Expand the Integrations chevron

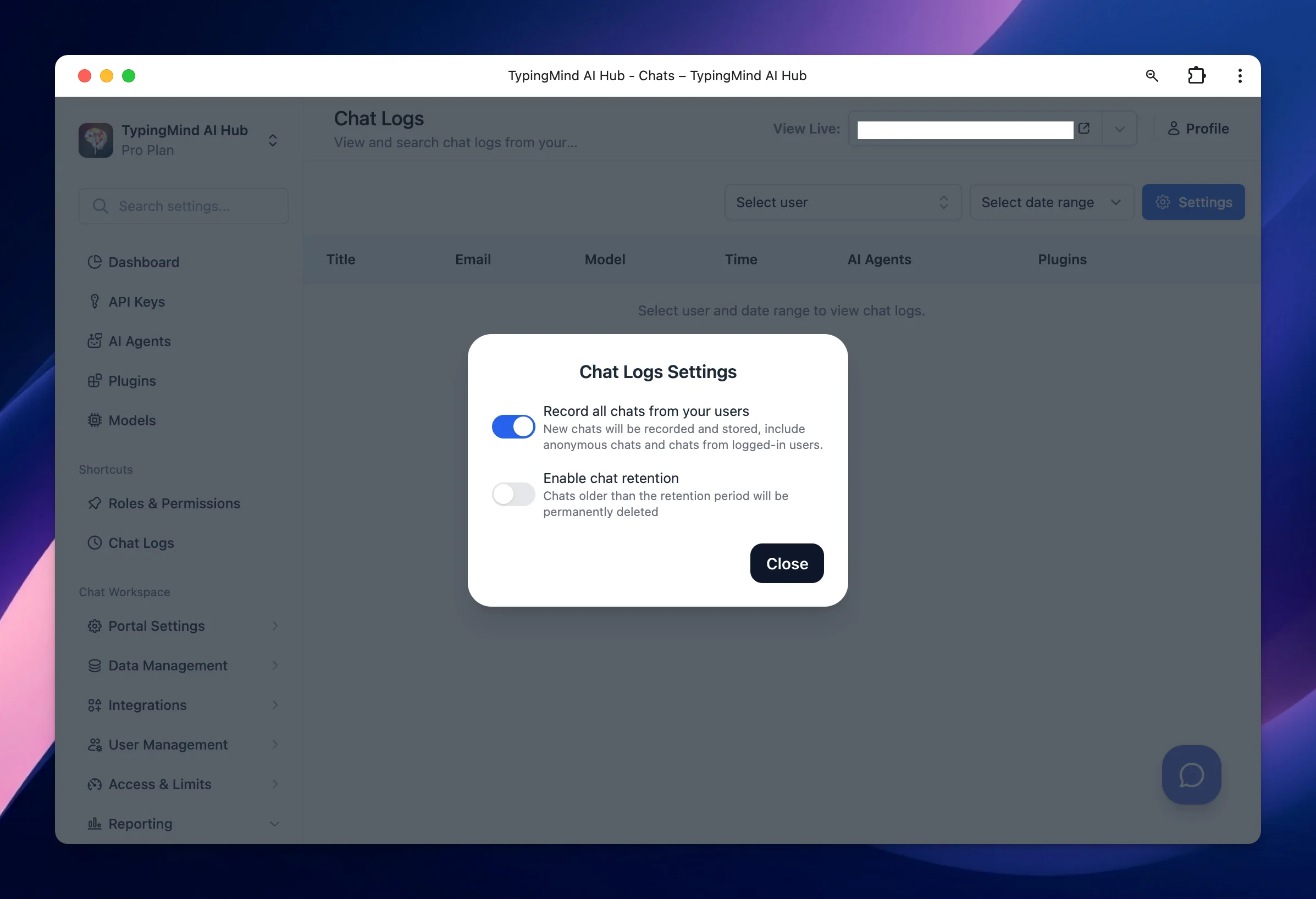[275, 706]
